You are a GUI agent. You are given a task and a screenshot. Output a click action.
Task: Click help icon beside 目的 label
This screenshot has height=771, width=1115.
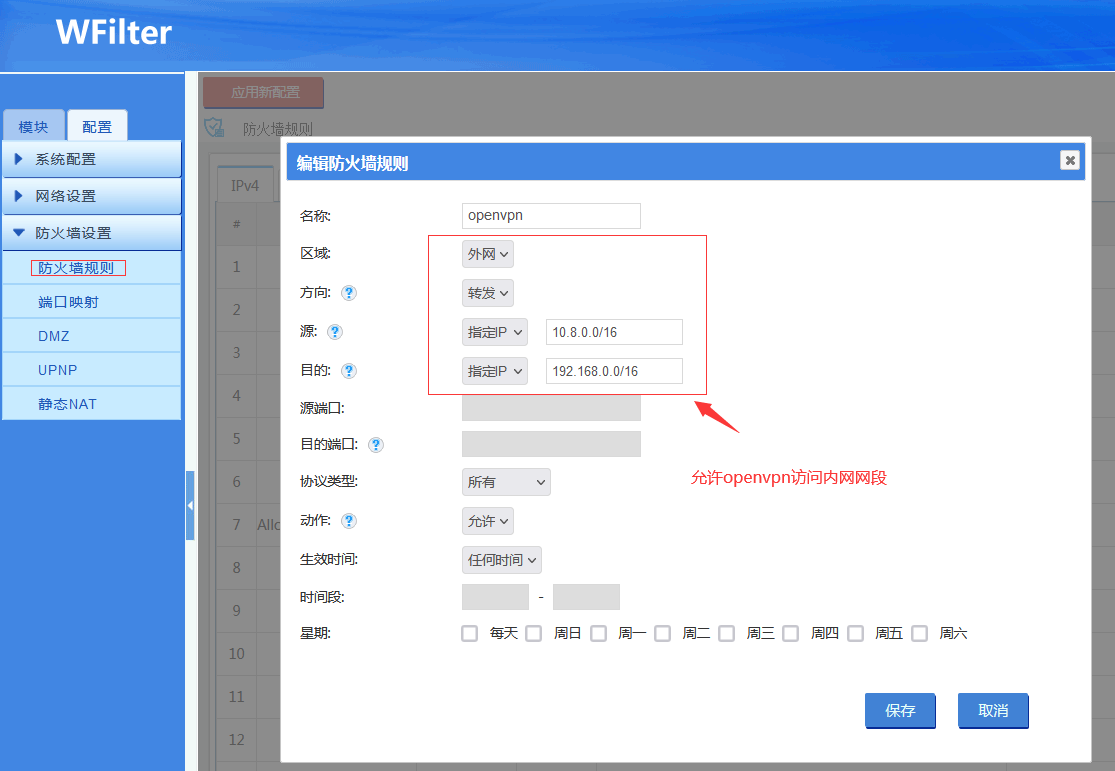tap(349, 371)
